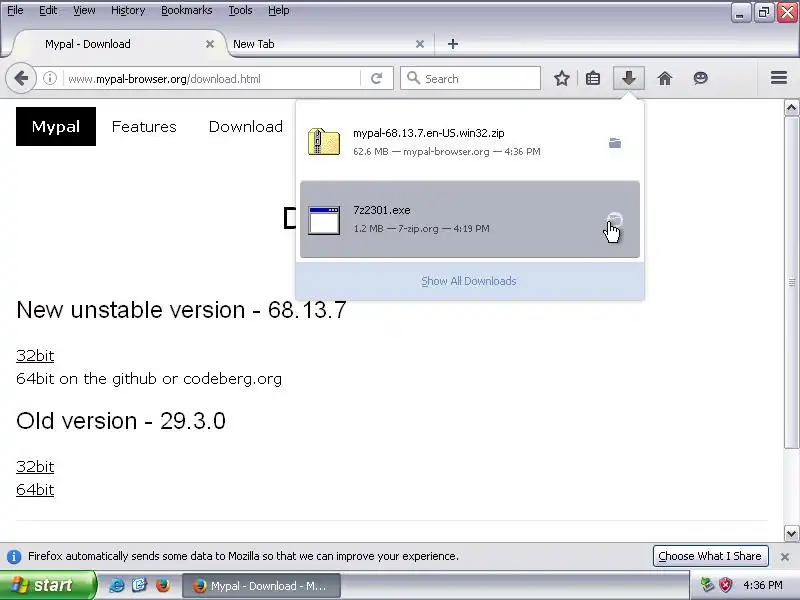This screenshot has height=600, width=800.
Task: Open the History menu
Action: (x=128, y=10)
